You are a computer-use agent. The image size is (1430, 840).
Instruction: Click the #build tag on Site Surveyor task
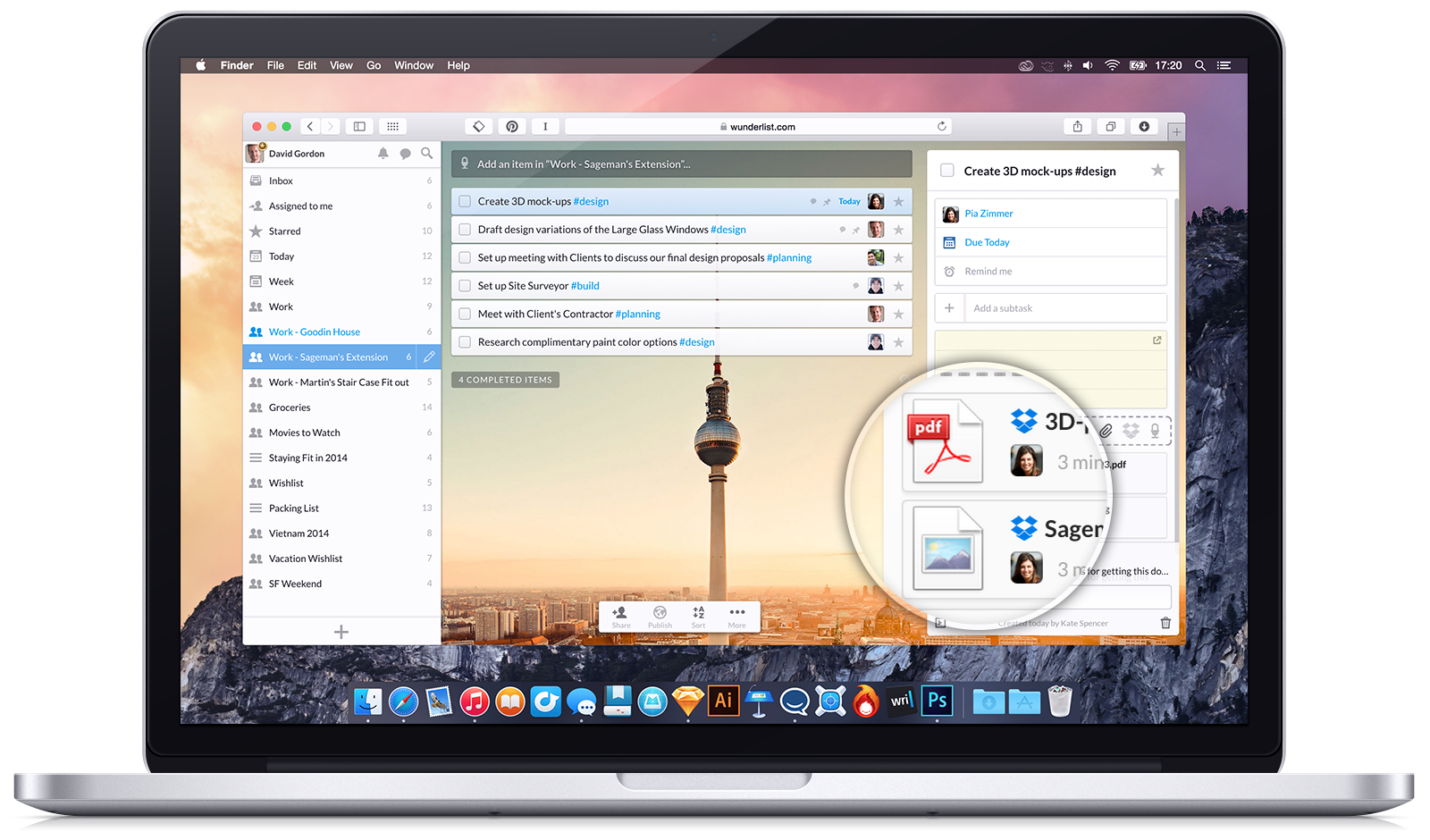coord(585,286)
